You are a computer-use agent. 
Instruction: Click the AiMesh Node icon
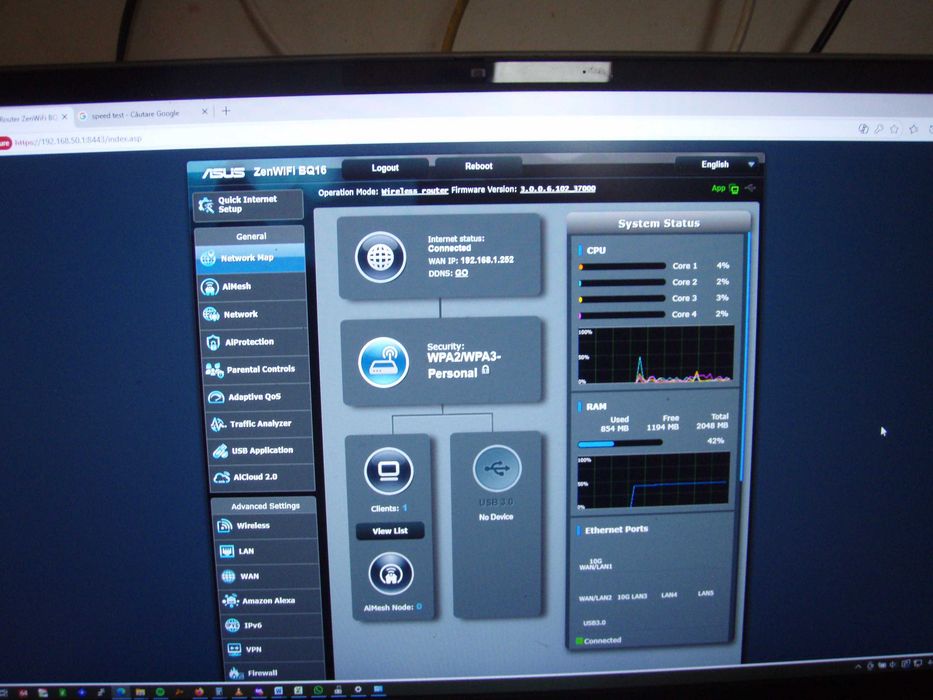(391, 574)
